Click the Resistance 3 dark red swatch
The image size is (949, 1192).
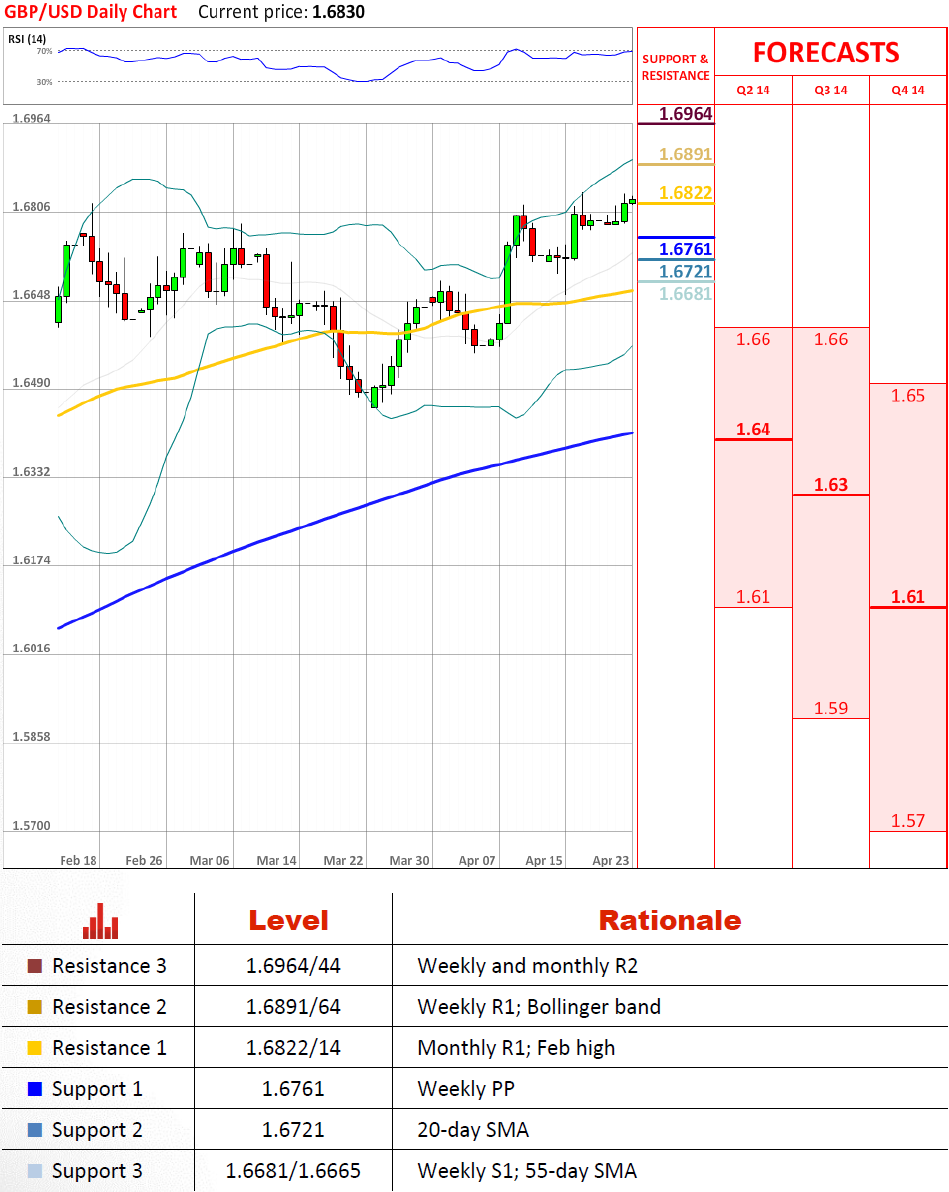34,966
